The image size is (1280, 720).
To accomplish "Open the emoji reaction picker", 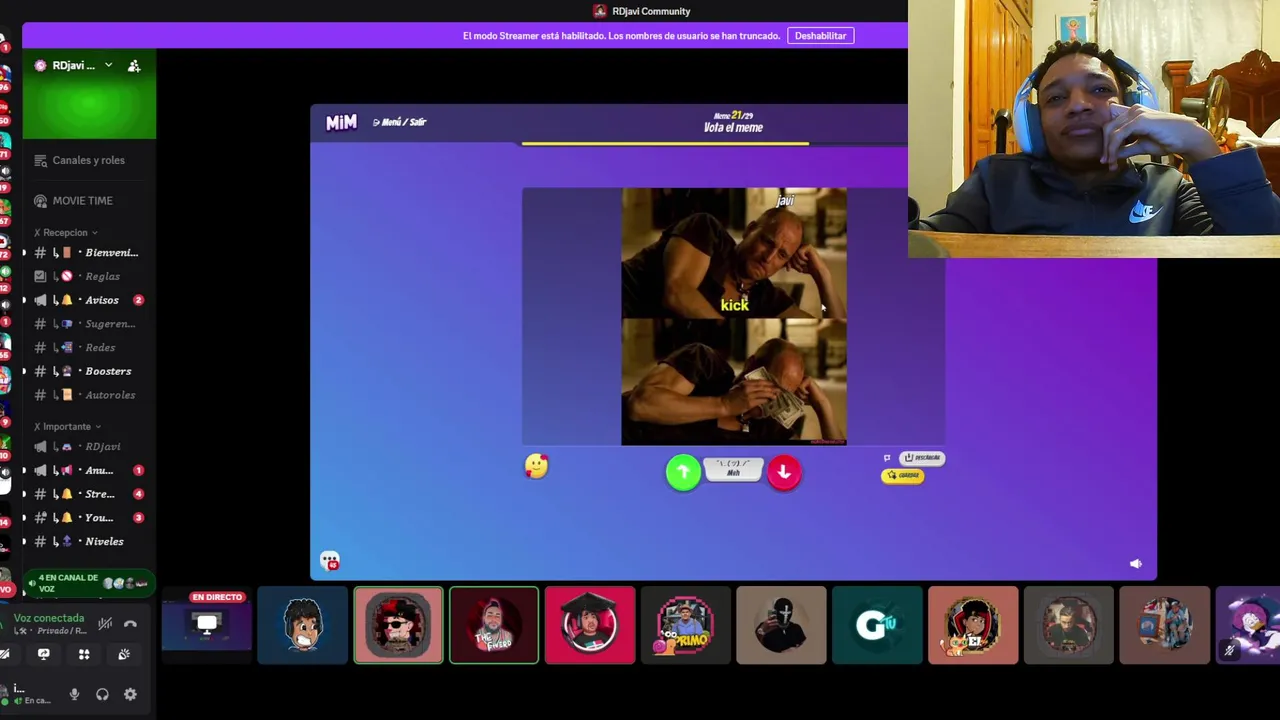I will pos(537,465).
